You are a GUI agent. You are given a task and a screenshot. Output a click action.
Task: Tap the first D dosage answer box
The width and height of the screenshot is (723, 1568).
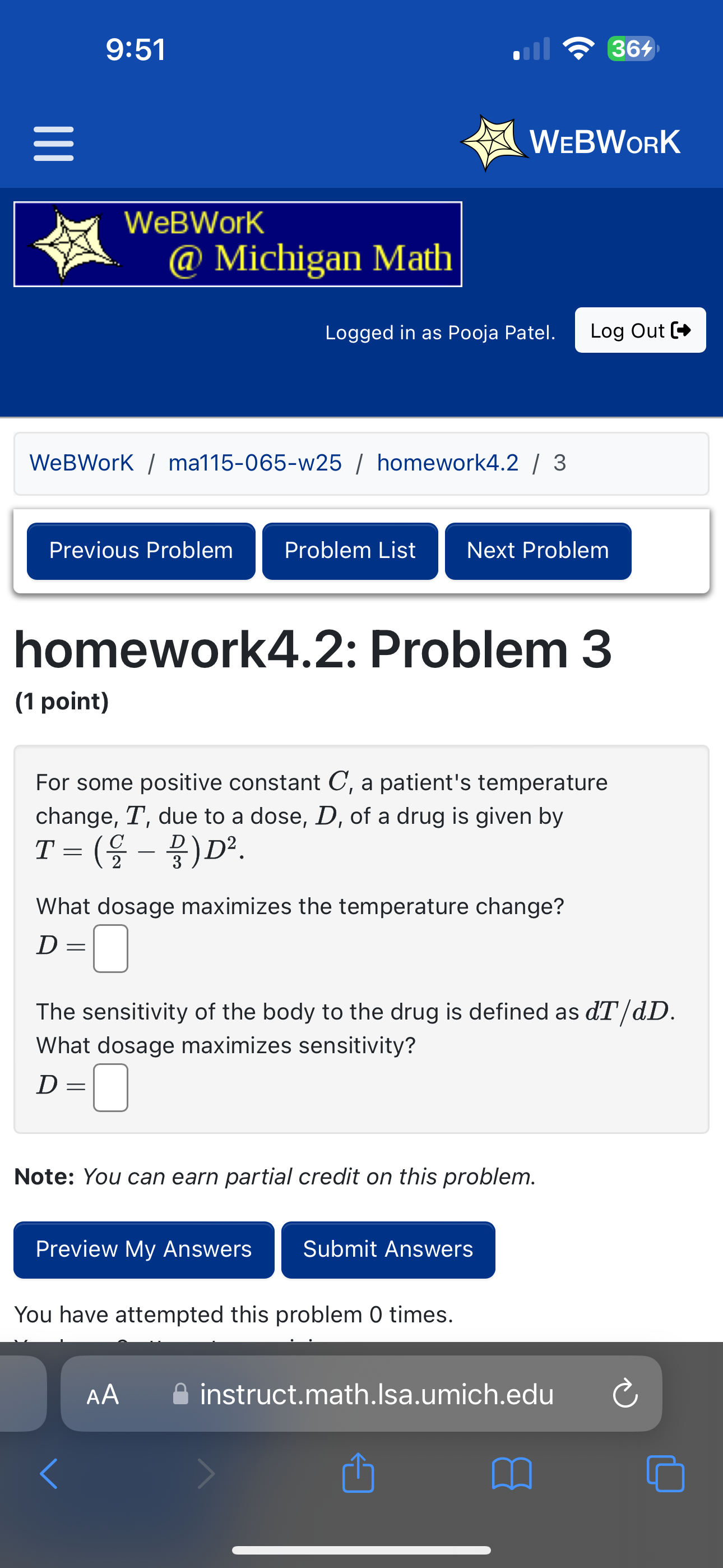pos(110,948)
